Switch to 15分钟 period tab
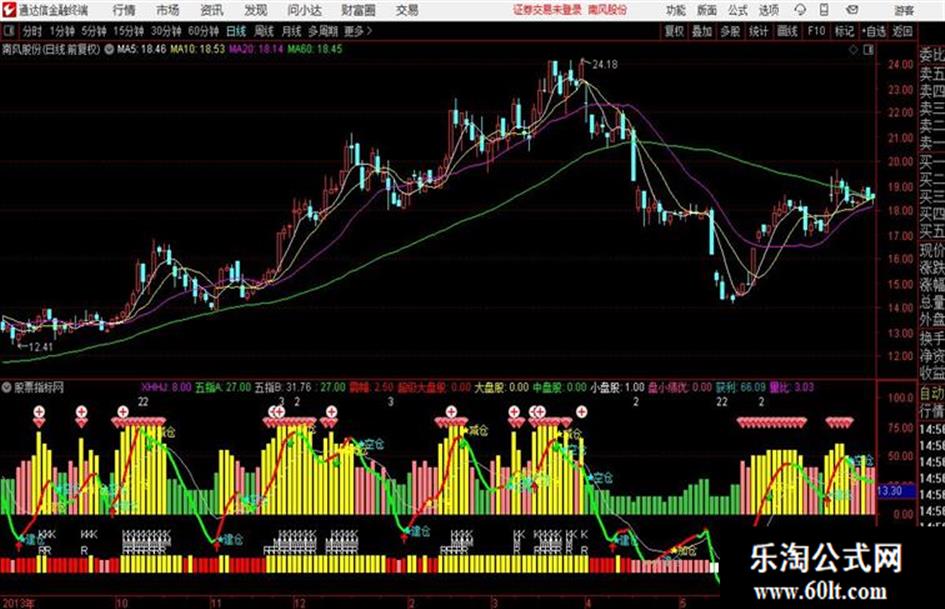Image resolution: width=945 pixels, height=609 pixels. [x=129, y=31]
